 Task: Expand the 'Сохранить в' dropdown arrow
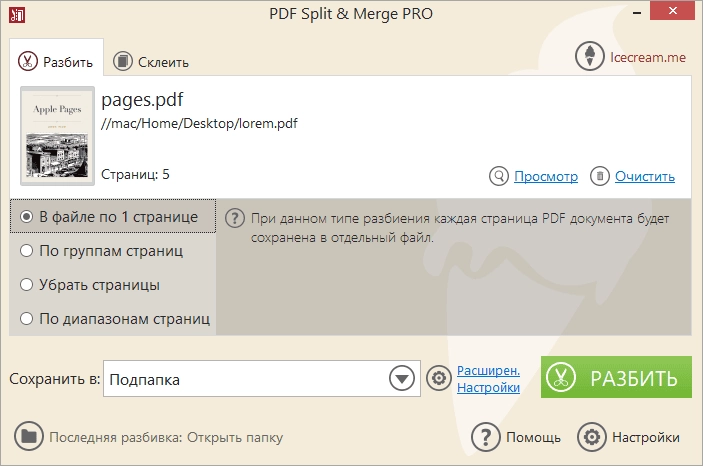(x=402, y=379)
